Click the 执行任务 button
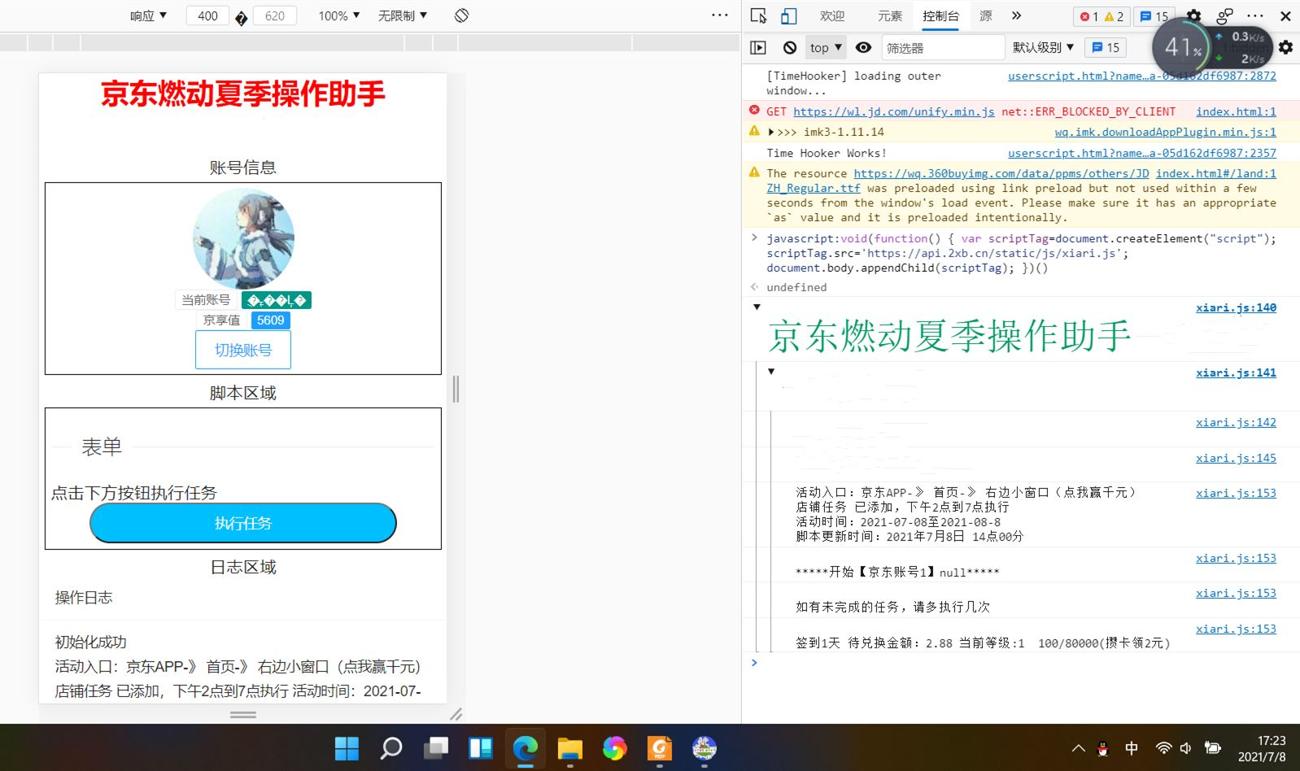This screenshot has width=1300, height=771. 242,522
